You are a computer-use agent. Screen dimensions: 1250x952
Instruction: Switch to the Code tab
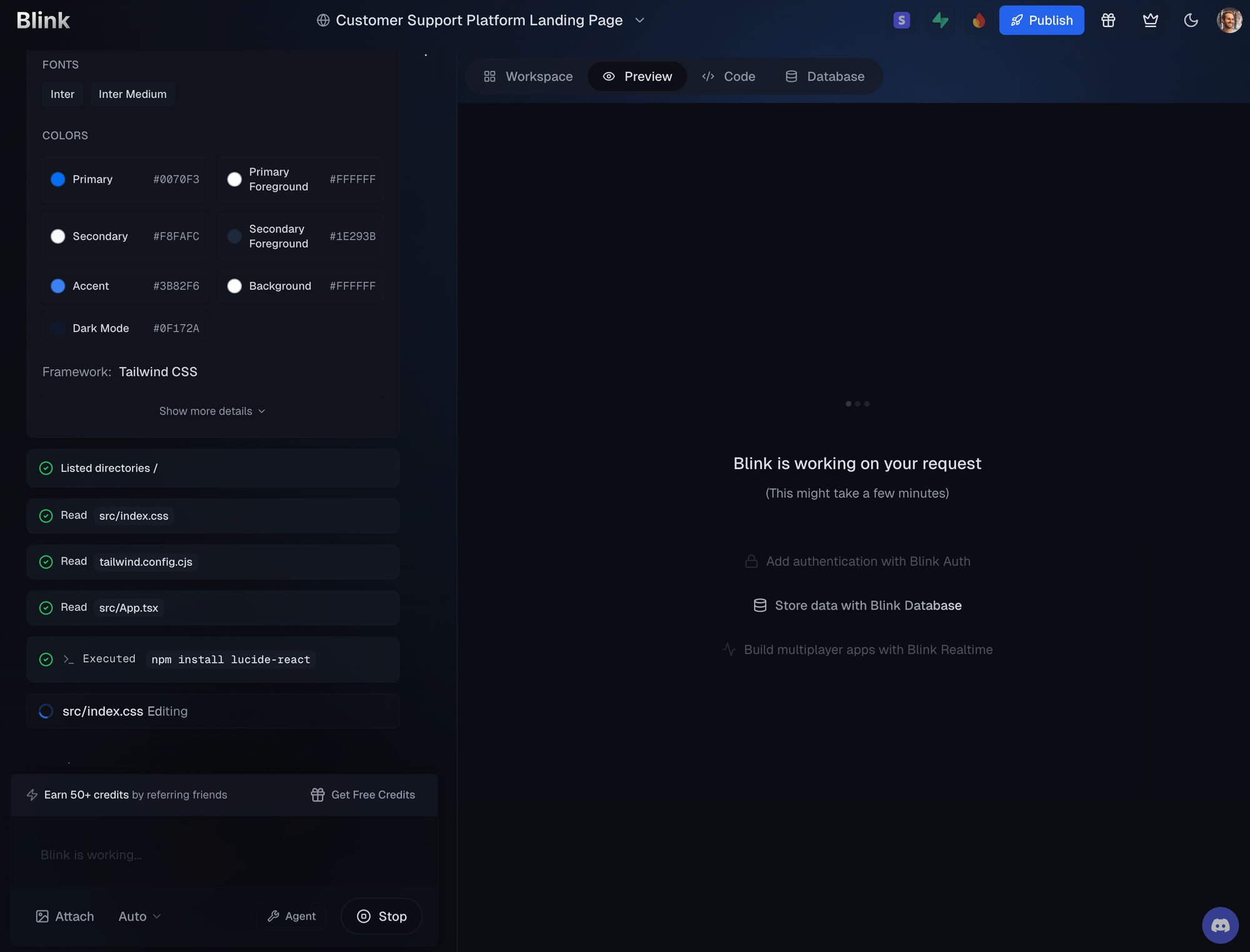pos(729,76)
